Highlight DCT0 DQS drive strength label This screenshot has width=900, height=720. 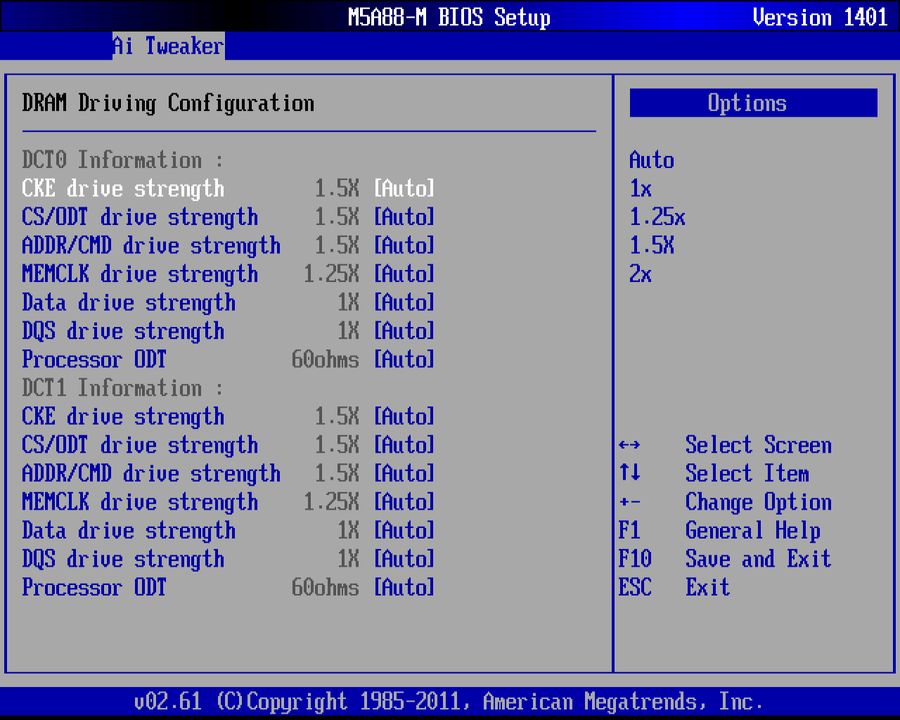[x=123, y=331]
